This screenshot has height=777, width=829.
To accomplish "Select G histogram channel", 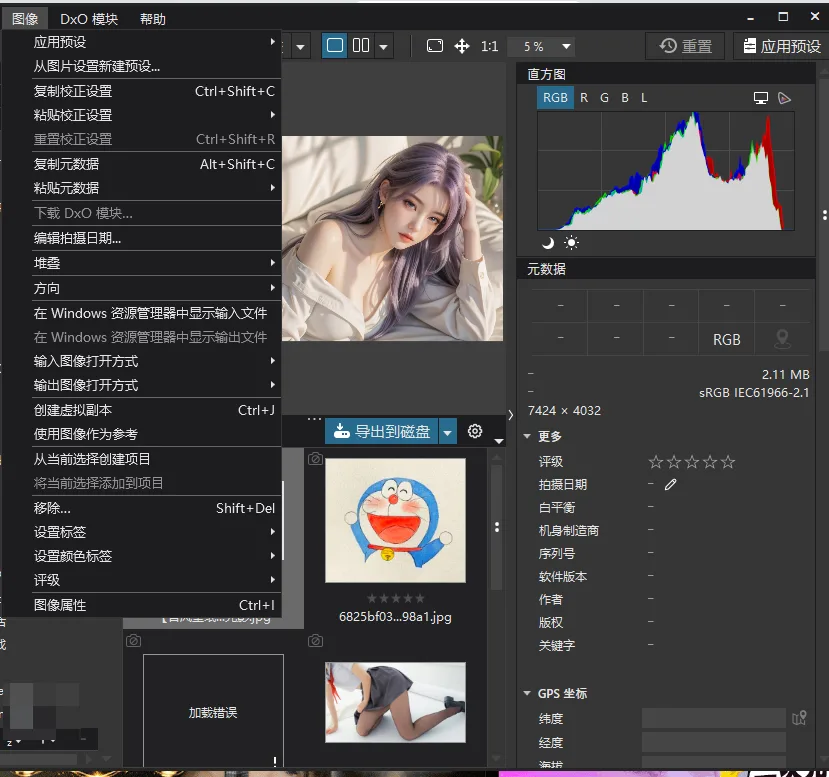I will 604,98.
